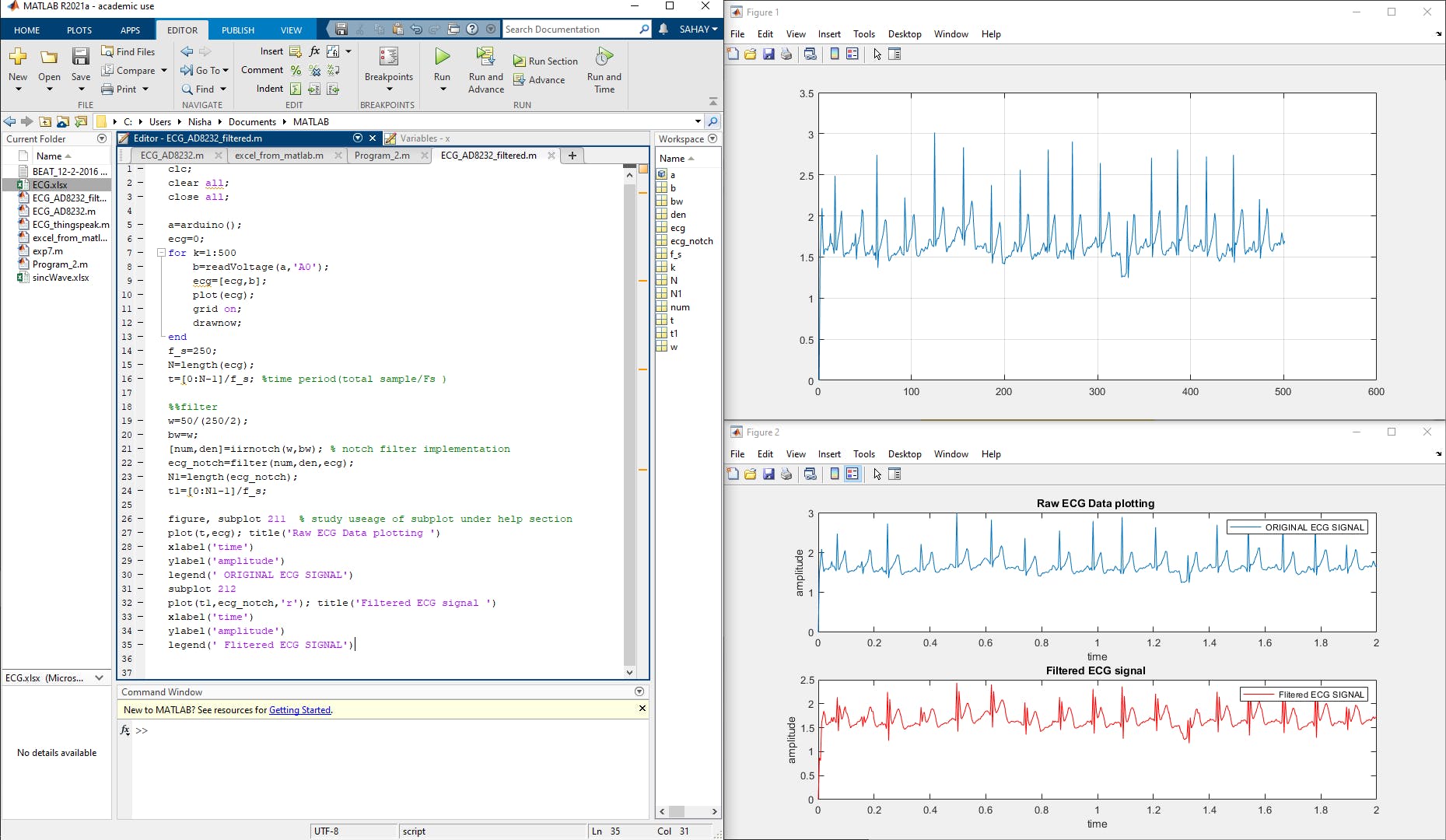Screen dimensions: 1446x840
Task: Toggle Insert Legend in Figure 1 toolbar
Action: [853, 54]
